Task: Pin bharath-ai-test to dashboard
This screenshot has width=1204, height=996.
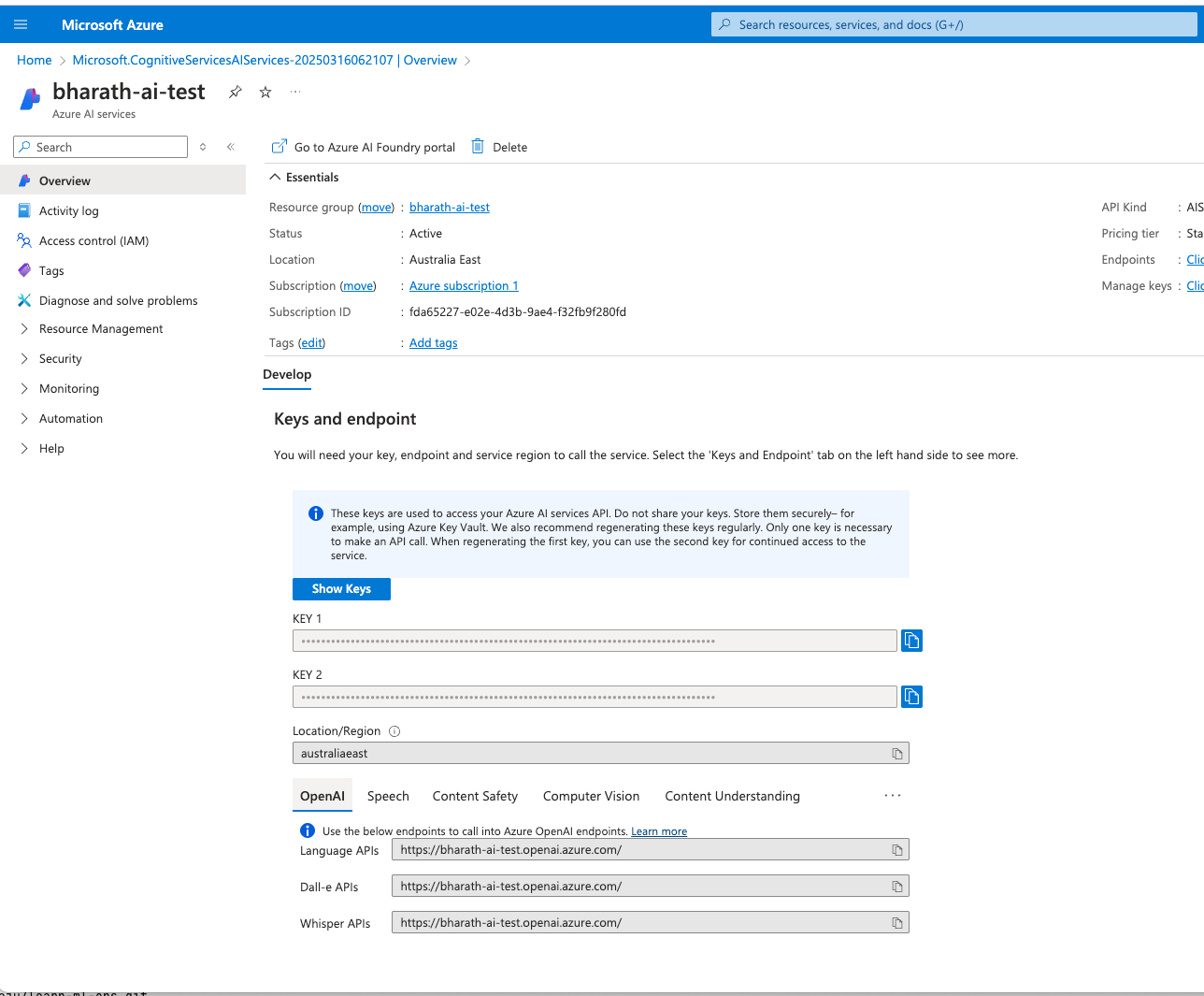Action: point(236,92)
